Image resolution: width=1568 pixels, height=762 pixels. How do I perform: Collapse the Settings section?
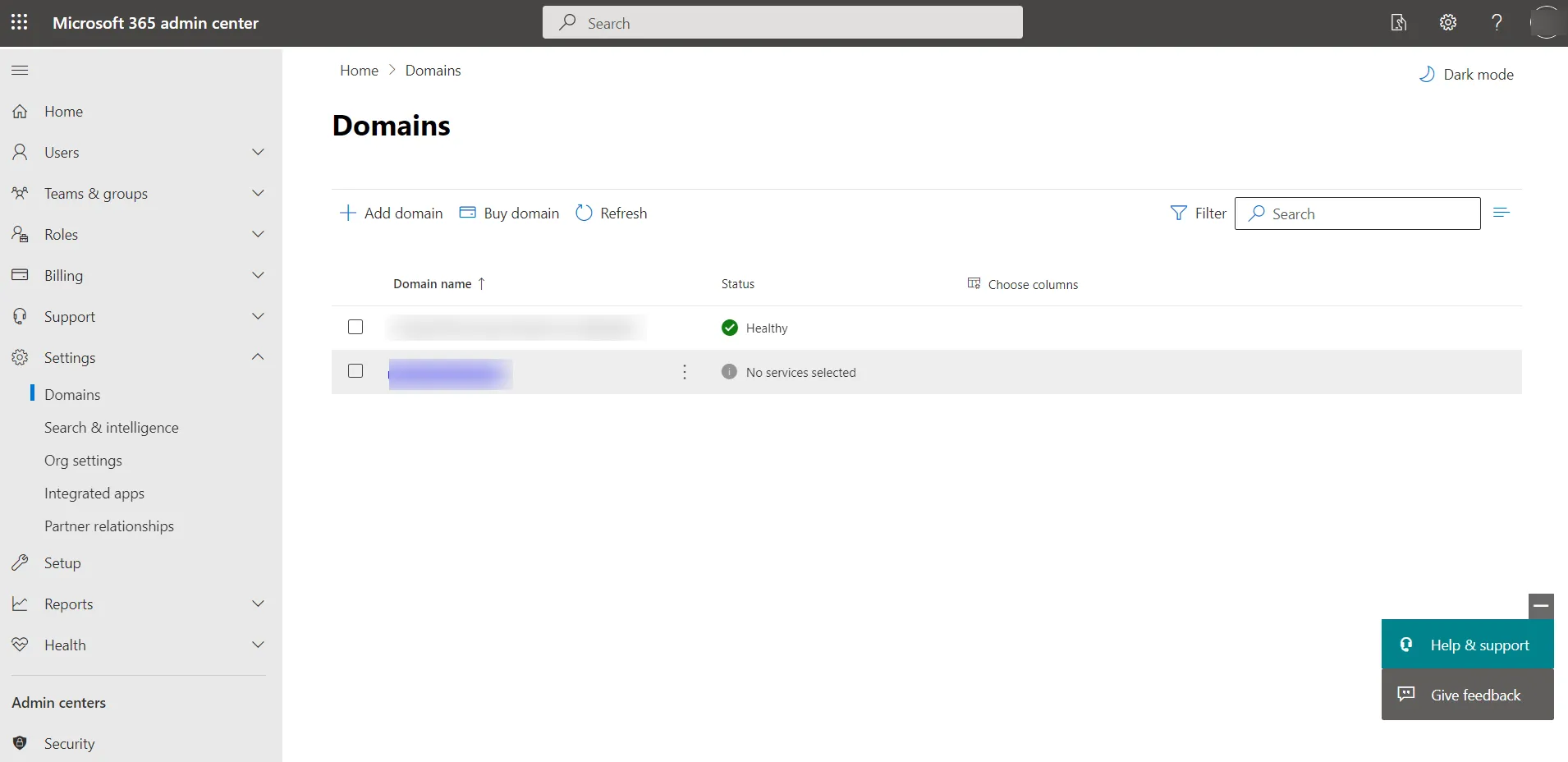point(258,357)
